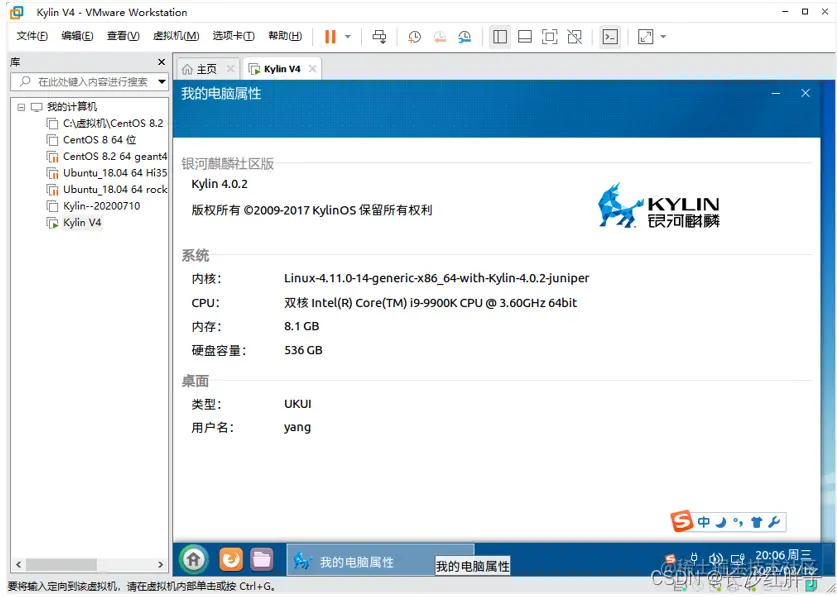The image size is (837, 597).
Task: Toggle the library sidebar view icon
Action: coord(500,37)
